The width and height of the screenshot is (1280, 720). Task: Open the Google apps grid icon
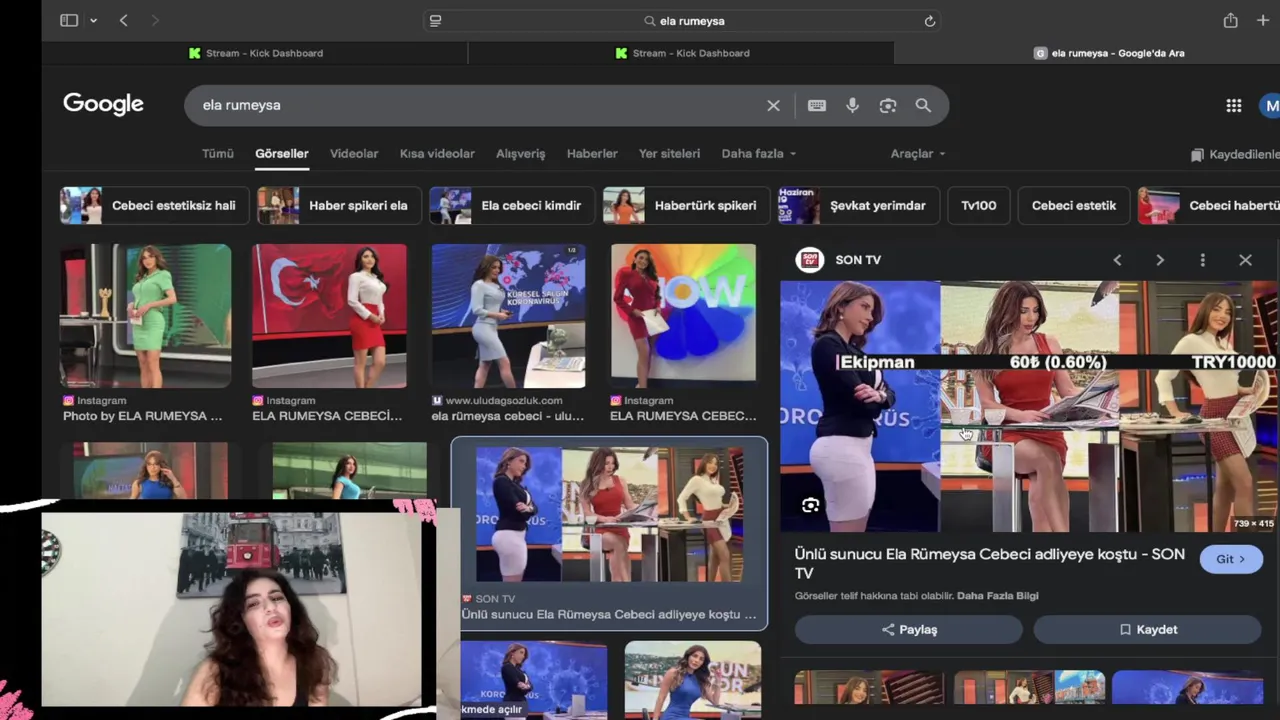coord(1234,106)
